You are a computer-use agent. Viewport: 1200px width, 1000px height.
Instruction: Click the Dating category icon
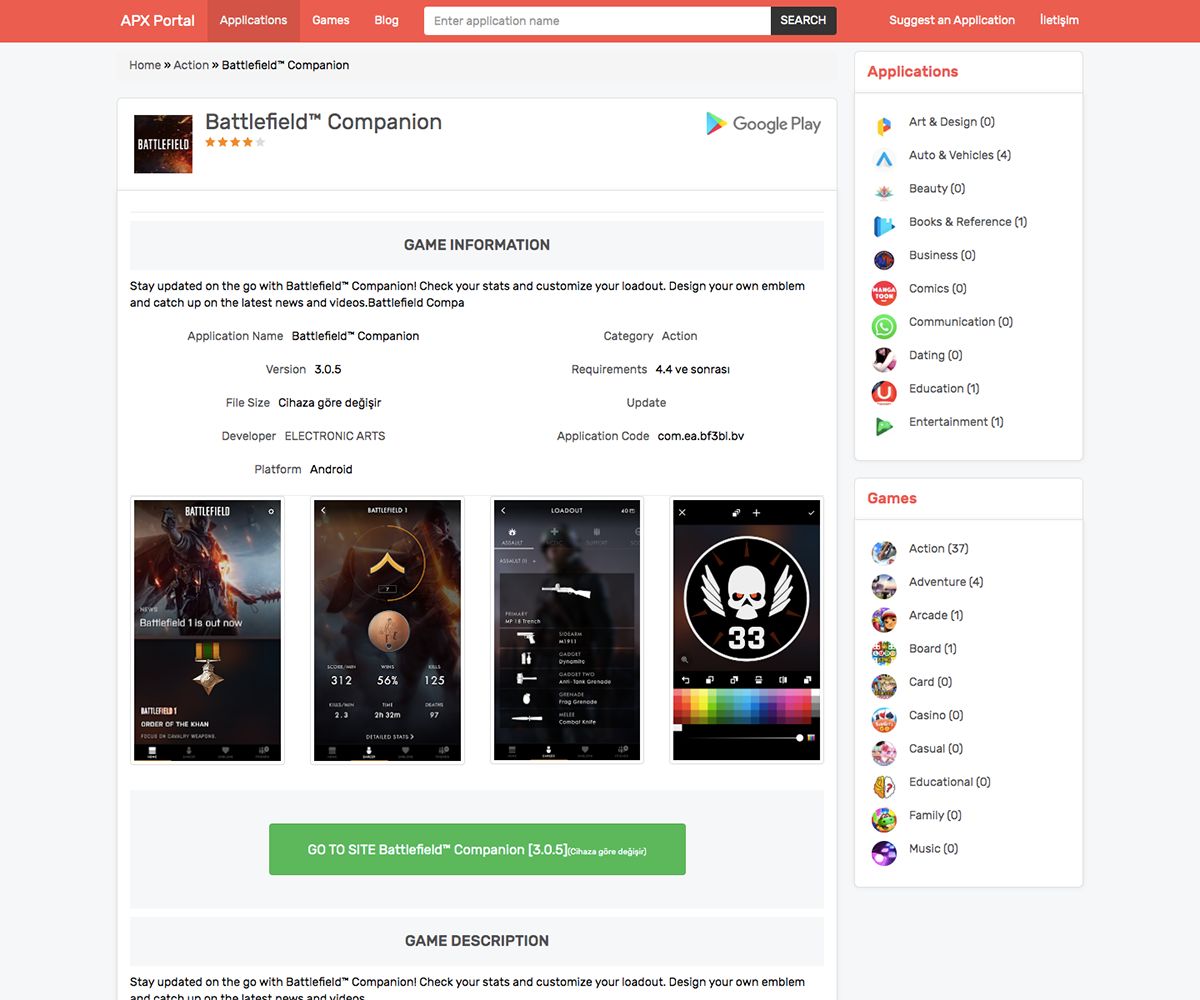click(884, 359)
